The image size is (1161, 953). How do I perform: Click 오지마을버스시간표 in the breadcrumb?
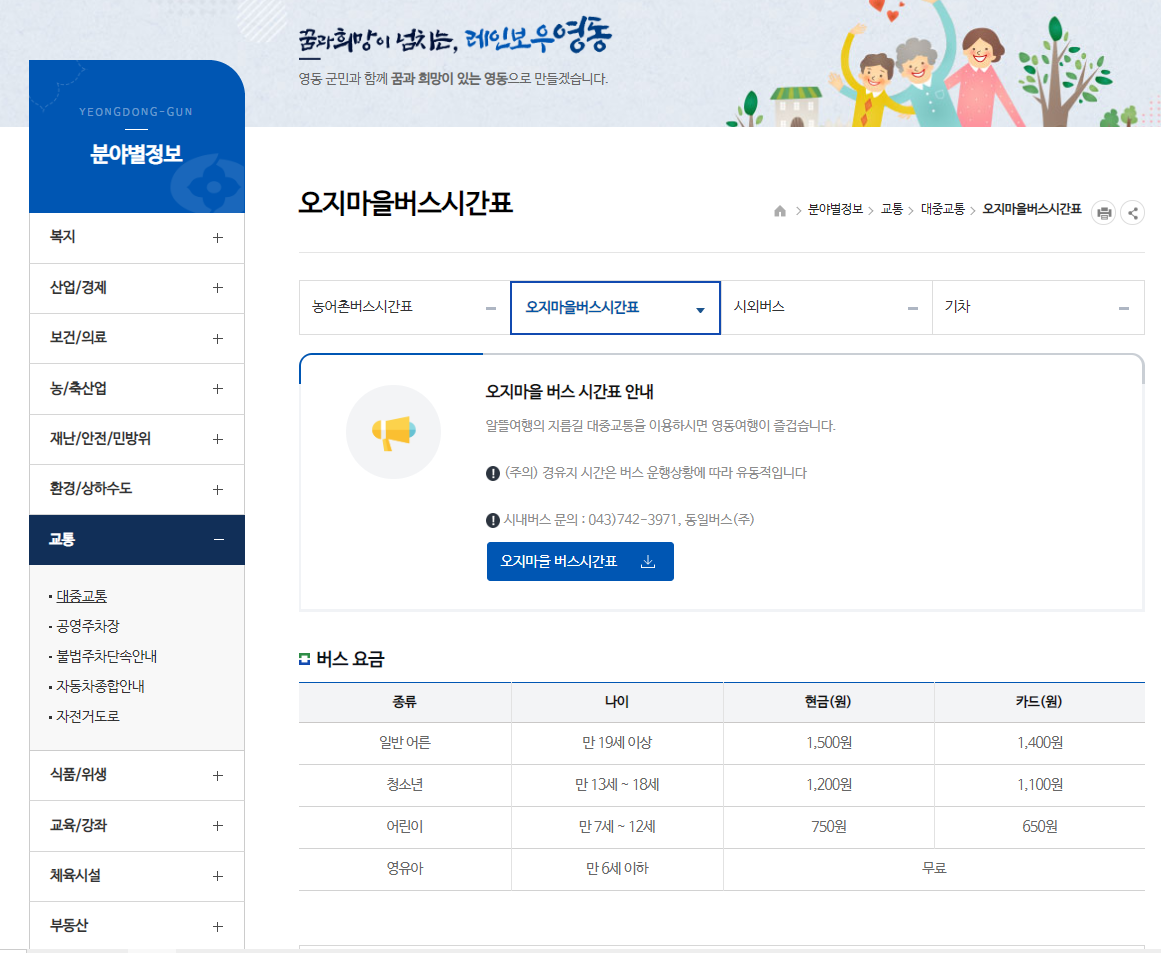point(1031,210)
